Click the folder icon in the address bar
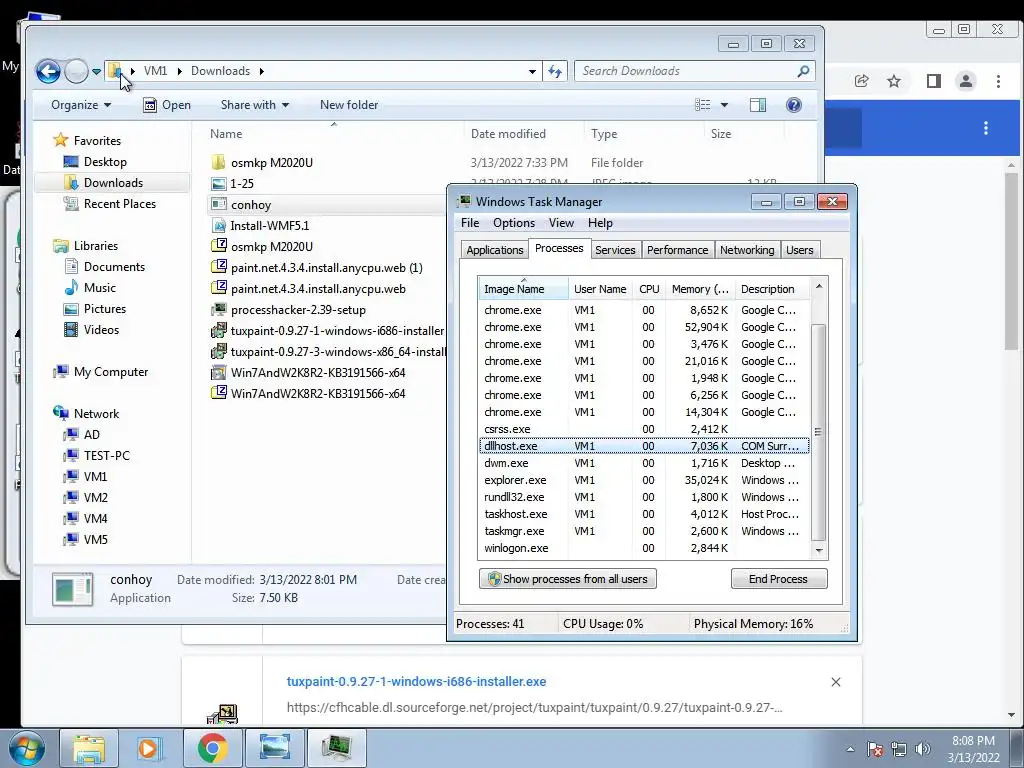This screenshot has height=768, width=1024. pos(115,70)
